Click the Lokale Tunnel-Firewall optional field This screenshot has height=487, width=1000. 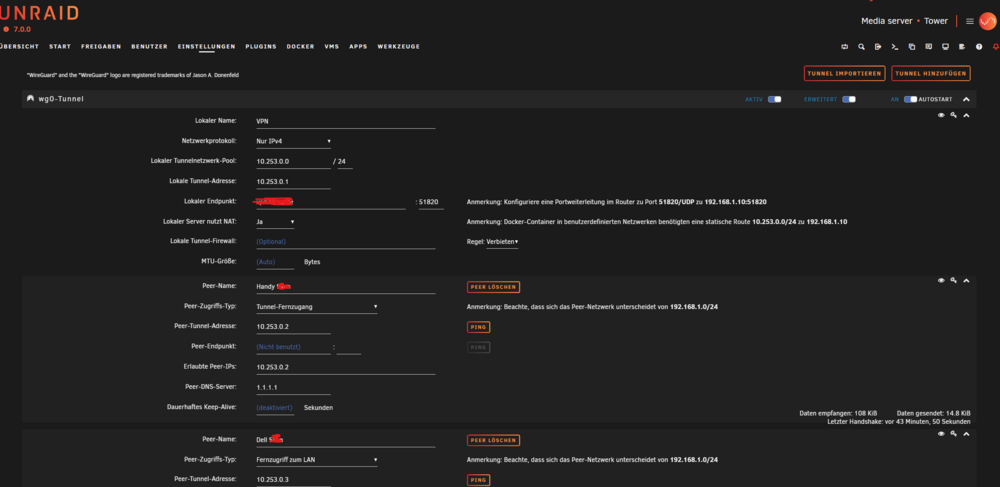point(345,242)
